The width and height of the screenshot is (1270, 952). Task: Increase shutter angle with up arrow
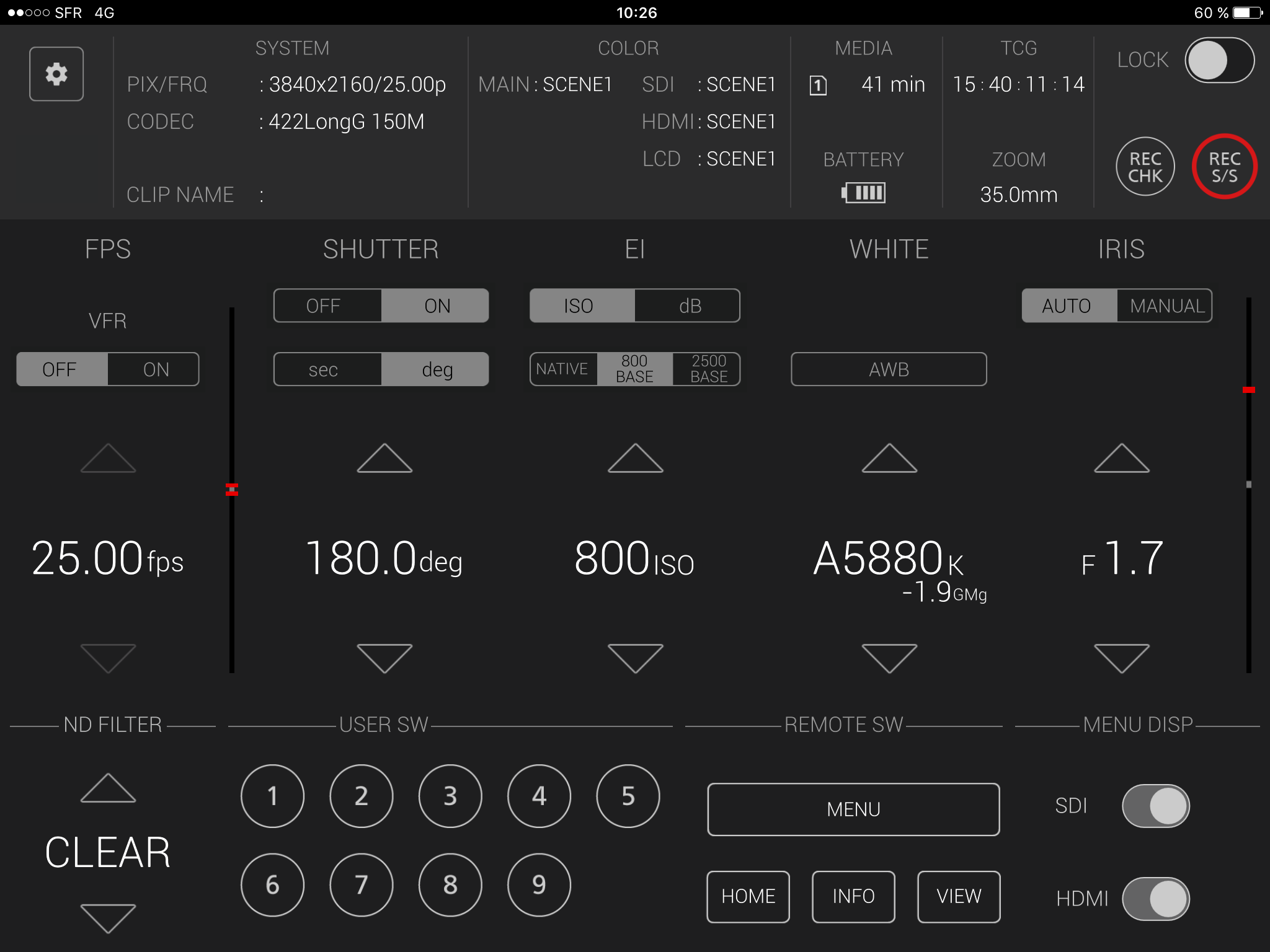click(x=384, y=459)
